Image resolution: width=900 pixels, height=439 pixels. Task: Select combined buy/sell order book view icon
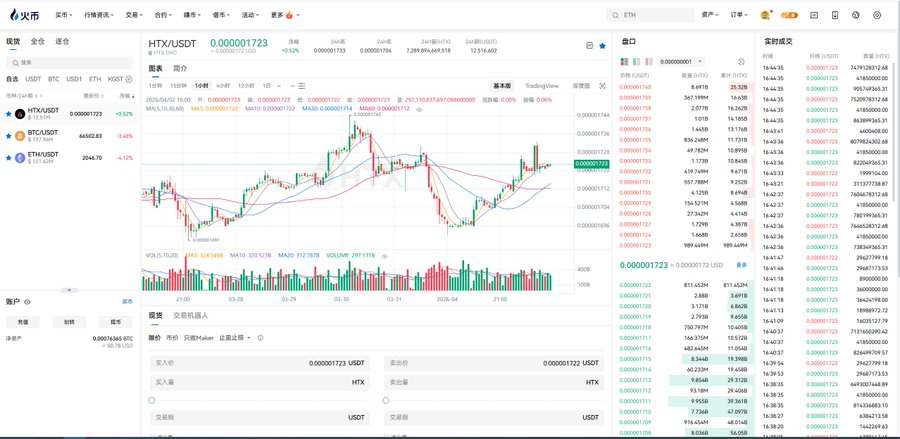(624, 61)
